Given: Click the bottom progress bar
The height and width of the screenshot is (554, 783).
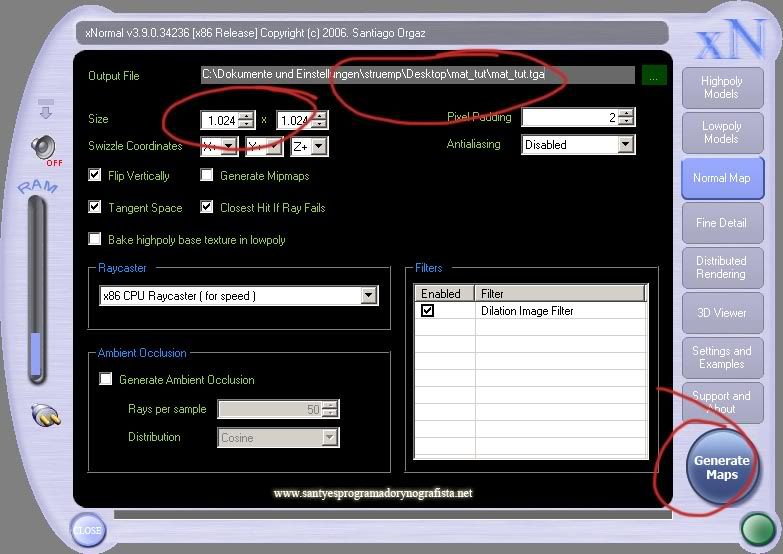Looking at the screenshot, I should 392,515.
